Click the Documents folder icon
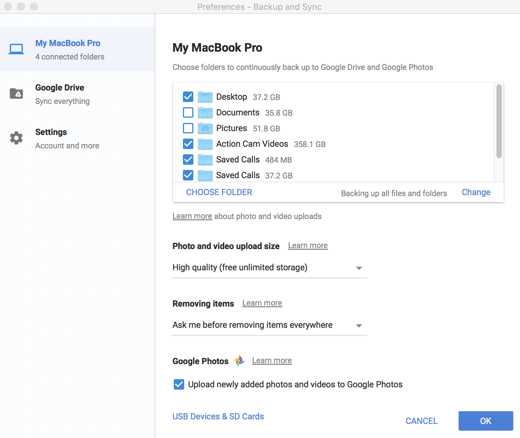Image resolution: width=520 pixels, height=438 pixels. point(205,113)
